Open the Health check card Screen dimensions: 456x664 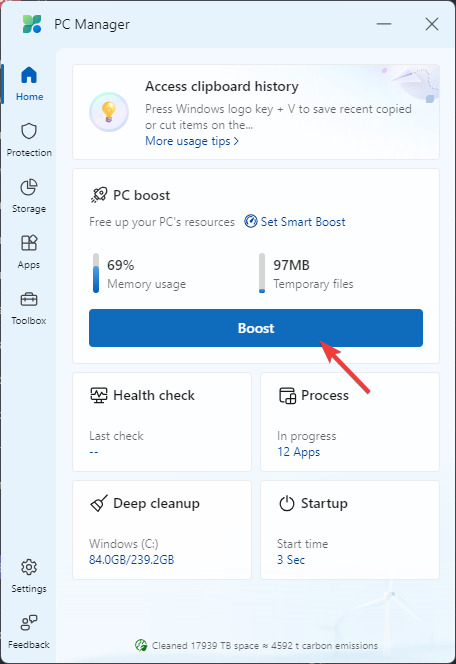162,422
